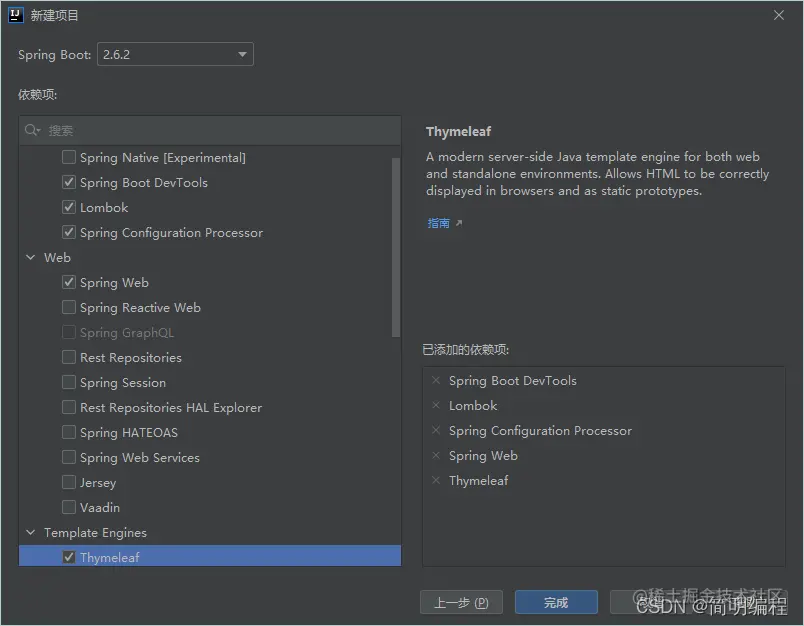Click the search magnifier icon

(x=32, y=130)
